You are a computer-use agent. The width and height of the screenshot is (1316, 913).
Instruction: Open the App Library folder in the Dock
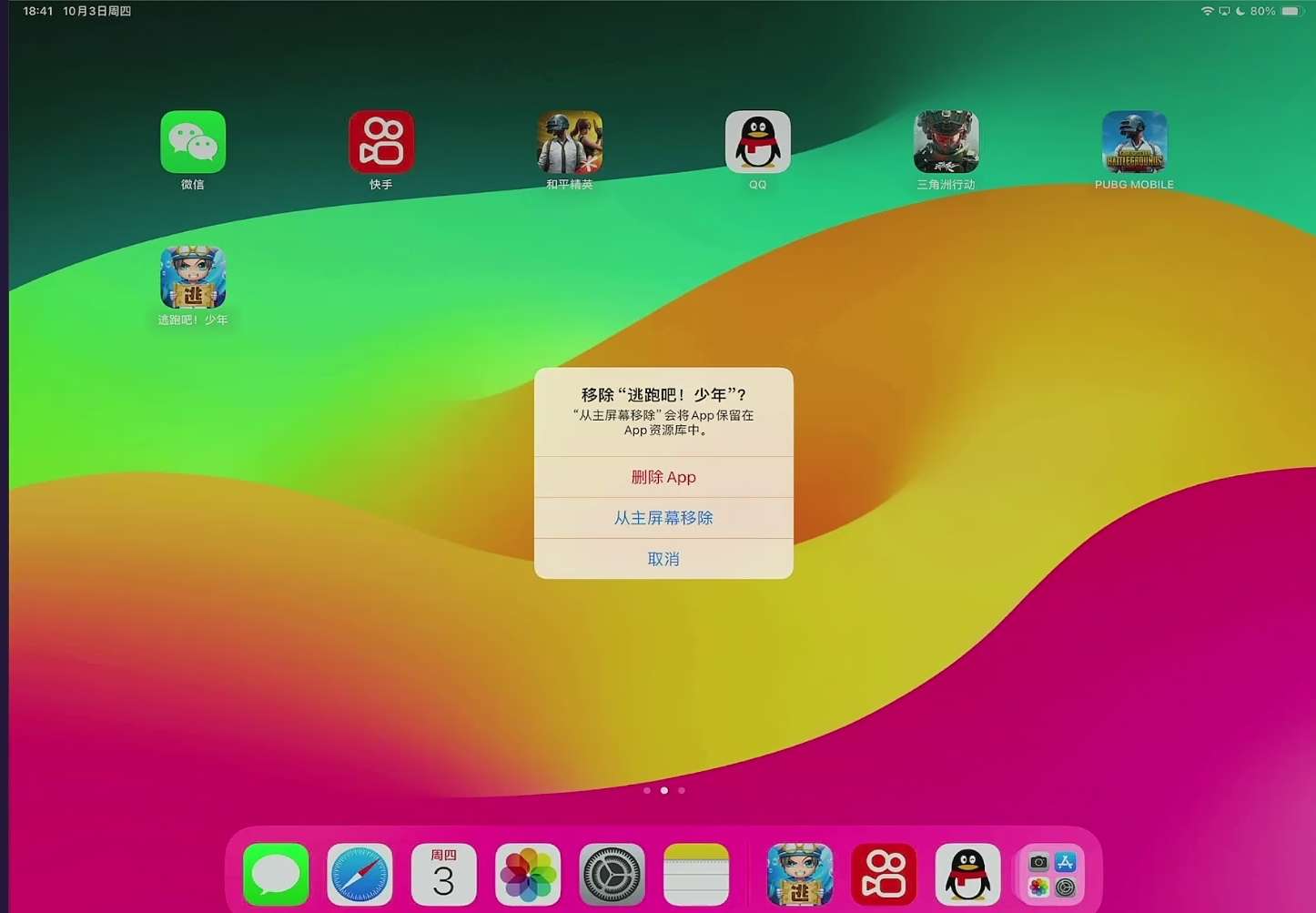click(1052, 875)
